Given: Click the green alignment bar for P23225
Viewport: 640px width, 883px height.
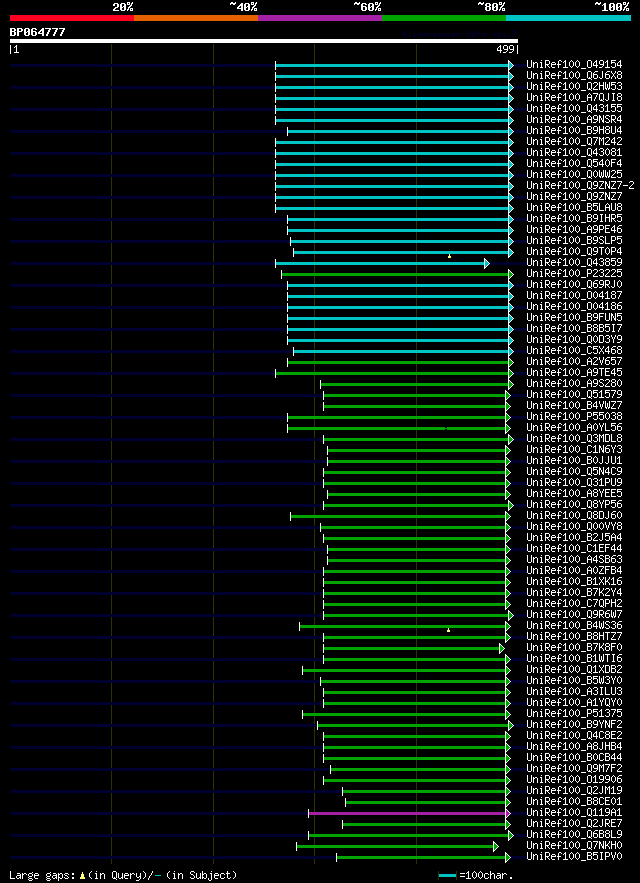Looking at the screenshot, I should click(x=395, y=274).
